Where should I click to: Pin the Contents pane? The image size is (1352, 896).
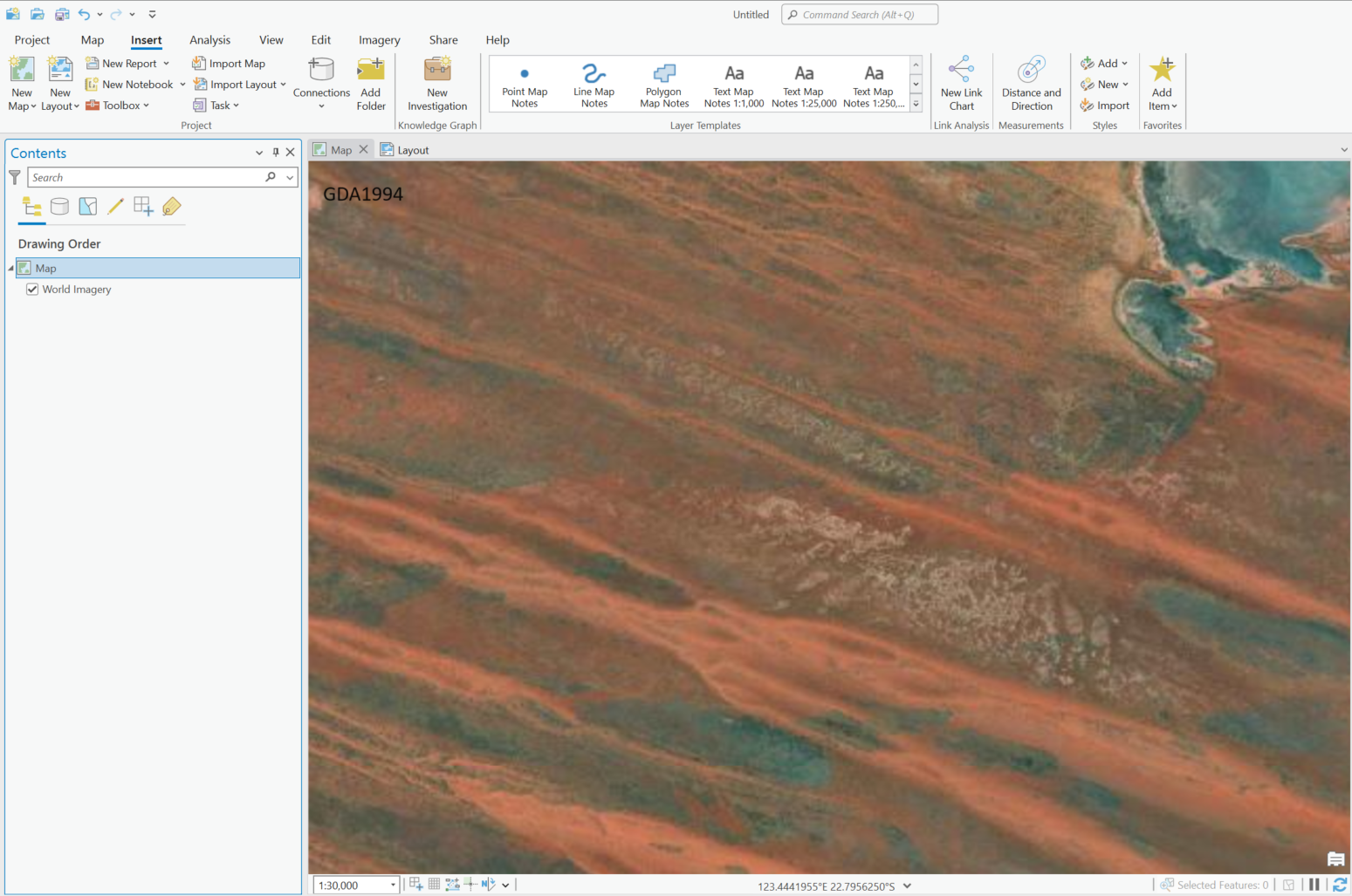[x=275, y=152]
